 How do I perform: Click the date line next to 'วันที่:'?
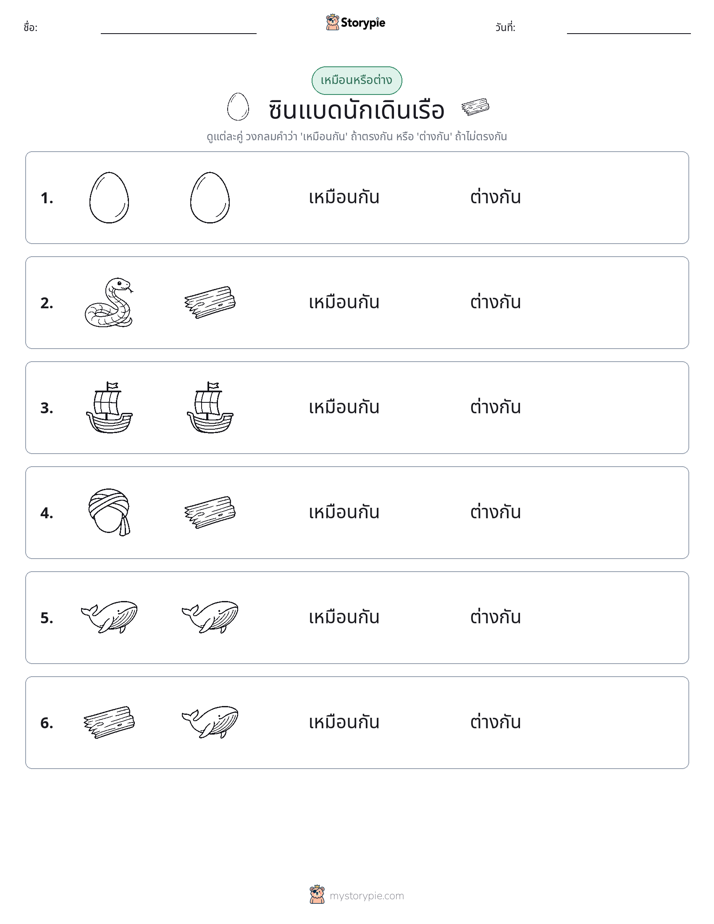click(629, 29)
